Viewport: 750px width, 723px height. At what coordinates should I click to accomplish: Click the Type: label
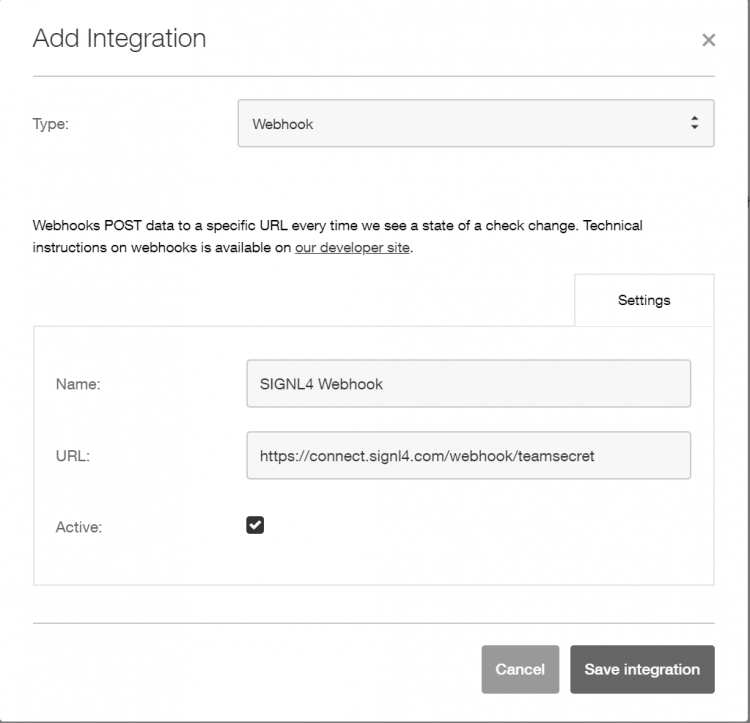coord(51,124)
